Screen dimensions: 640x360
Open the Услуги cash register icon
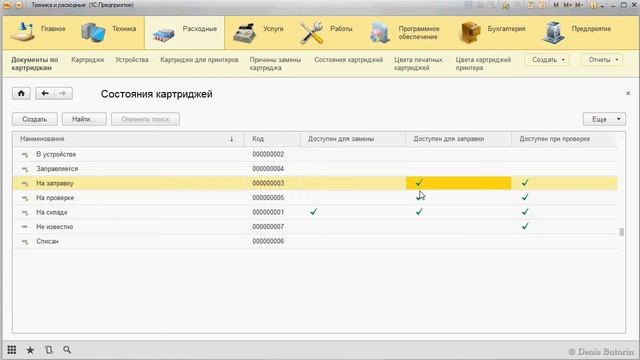pos(244,33)
